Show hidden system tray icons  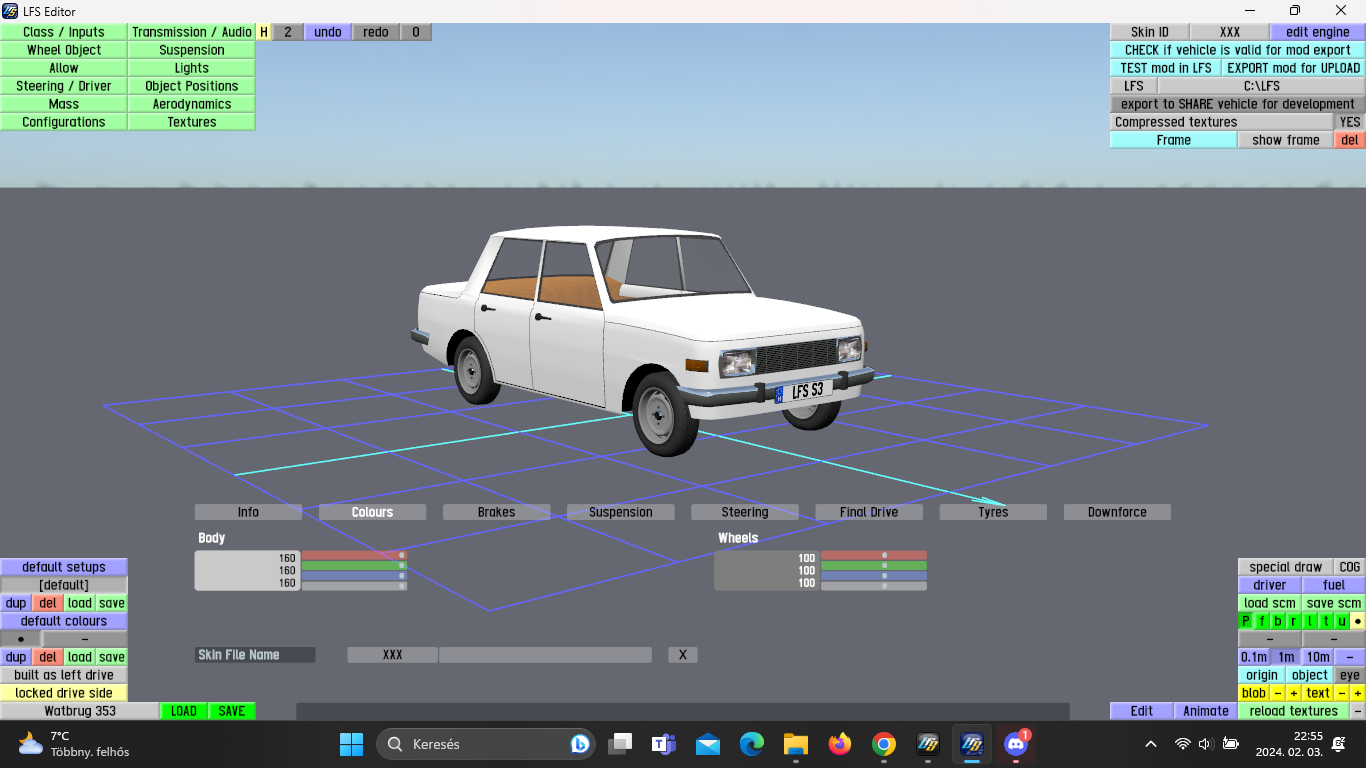pyautogui.click(x=1151, y=744)
